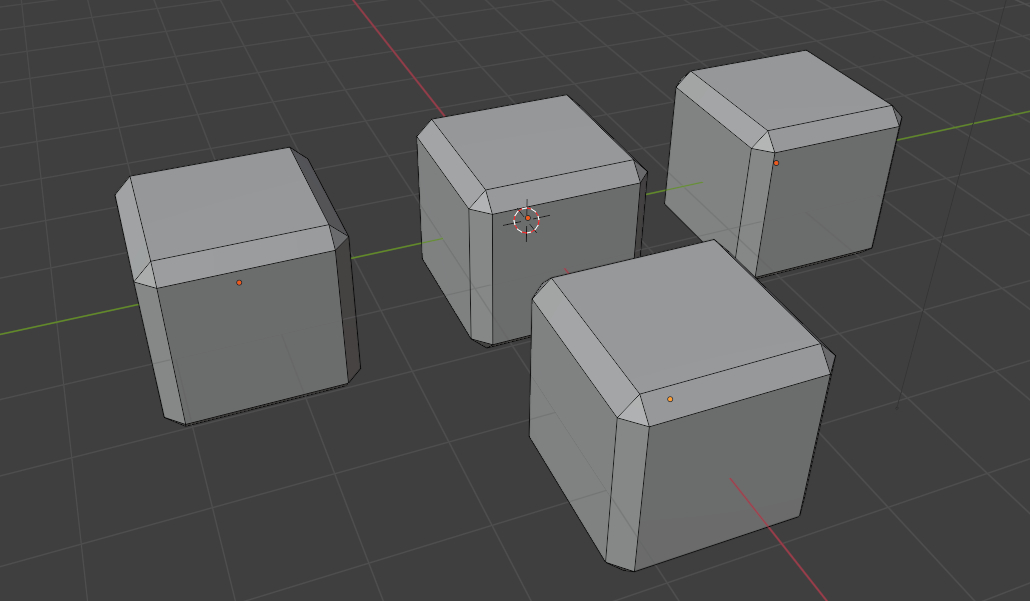The height and width of the screenshot is (601, 1030).
Task: Click the origin dot on the leftmost cube
Action: pyautogui.click(x=239, y=282)
